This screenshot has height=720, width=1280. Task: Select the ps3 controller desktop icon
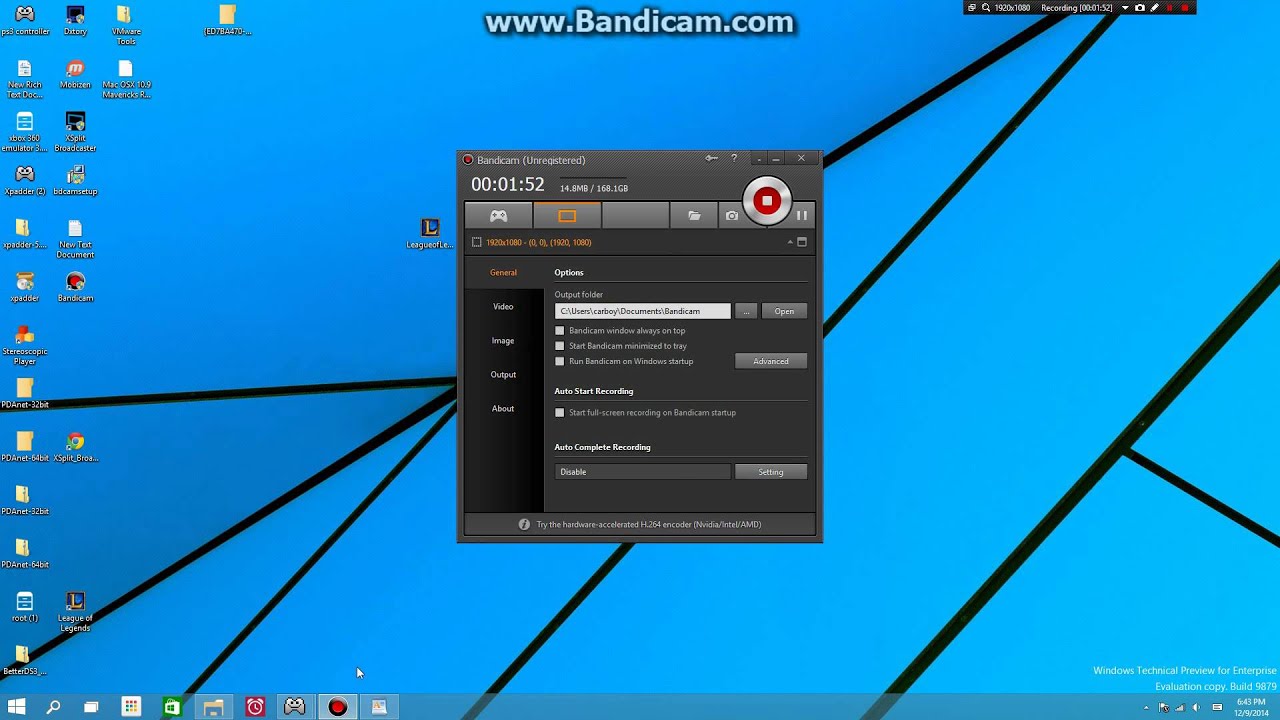[x=25, y=20]
